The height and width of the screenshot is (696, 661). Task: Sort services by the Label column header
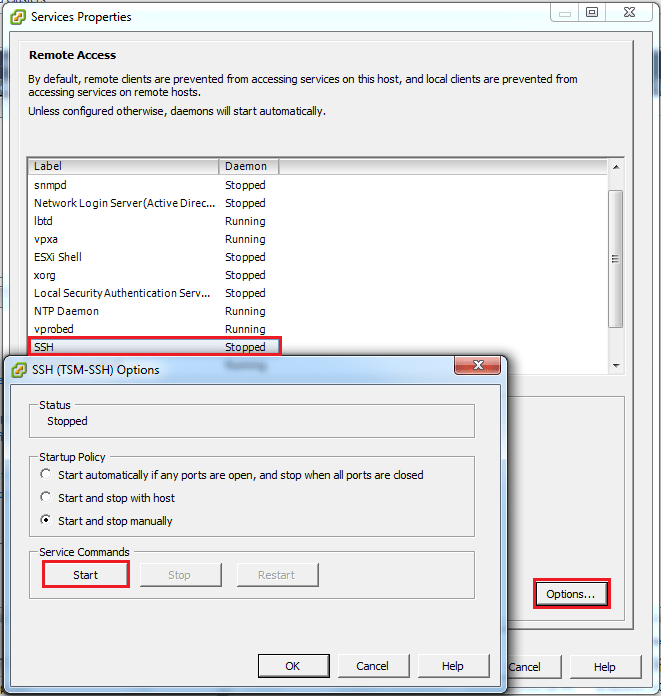[x=123, y=166]
